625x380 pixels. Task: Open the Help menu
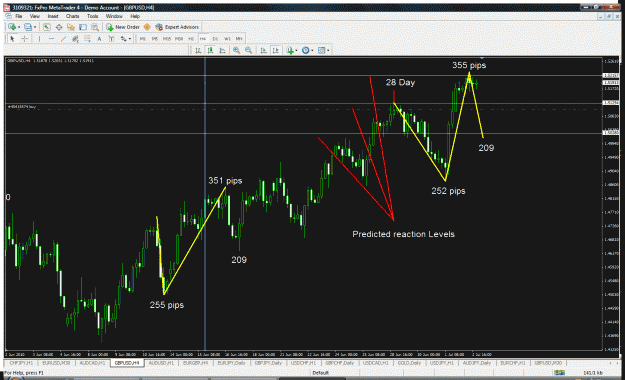[x=135, y=16]
